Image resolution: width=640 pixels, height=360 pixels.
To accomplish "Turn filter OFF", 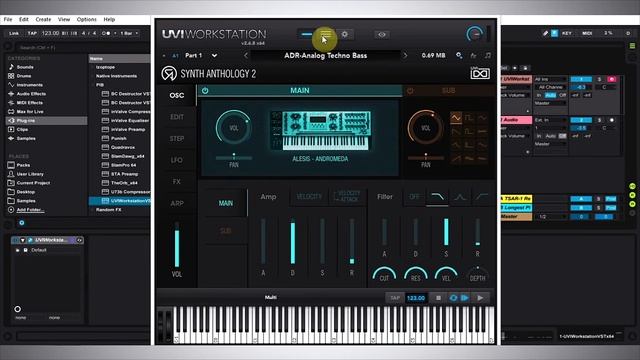I will pos(414,197).
